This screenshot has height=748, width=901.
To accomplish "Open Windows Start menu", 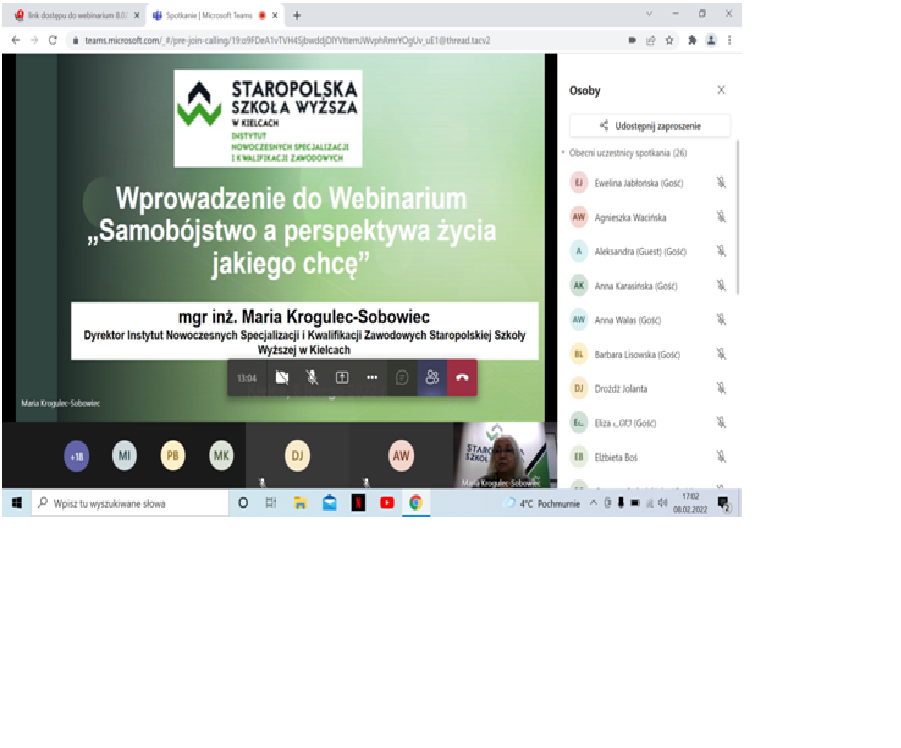I will click(x=17, y=503).
